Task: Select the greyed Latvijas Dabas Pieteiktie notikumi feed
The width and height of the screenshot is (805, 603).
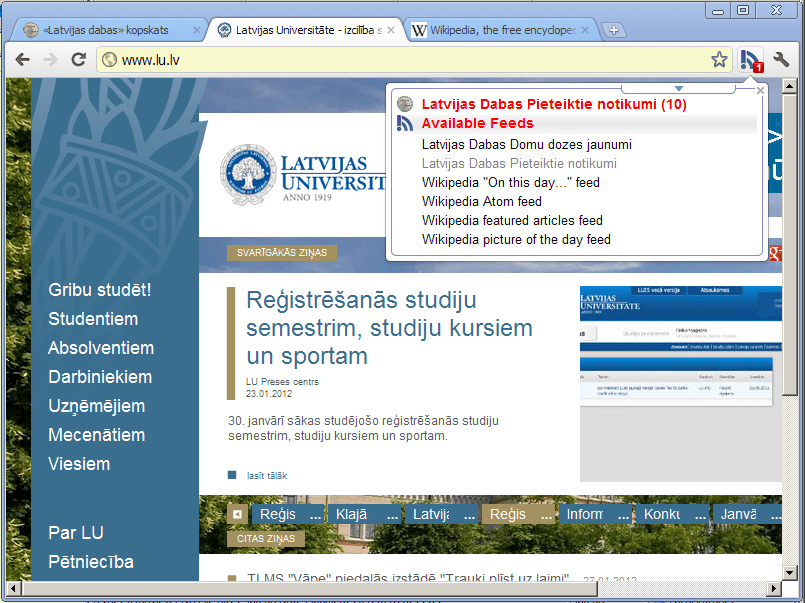Action: coord(519,163)
